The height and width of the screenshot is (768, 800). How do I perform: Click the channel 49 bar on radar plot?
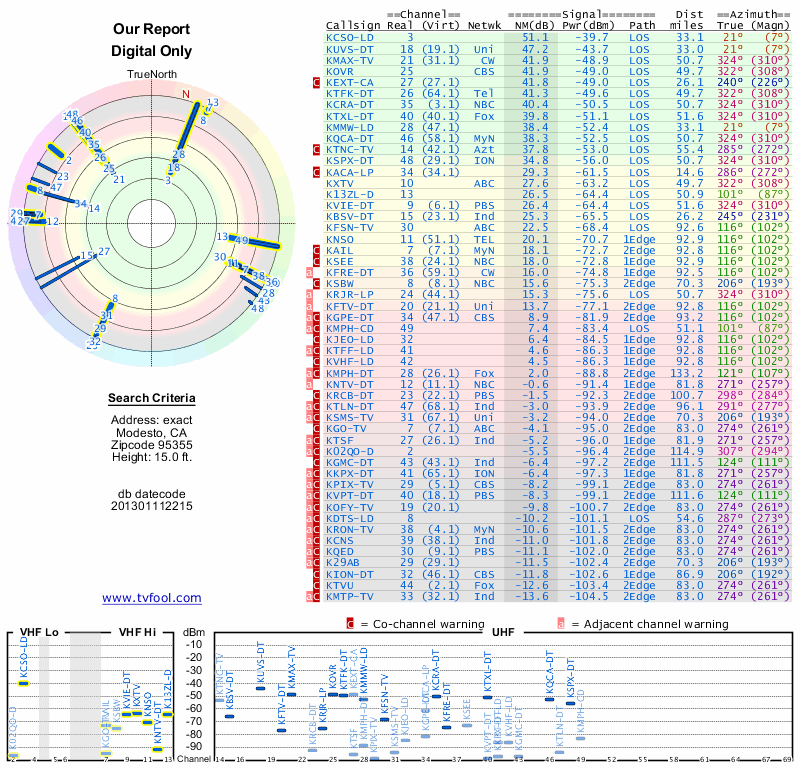click(x=255, y=242)
